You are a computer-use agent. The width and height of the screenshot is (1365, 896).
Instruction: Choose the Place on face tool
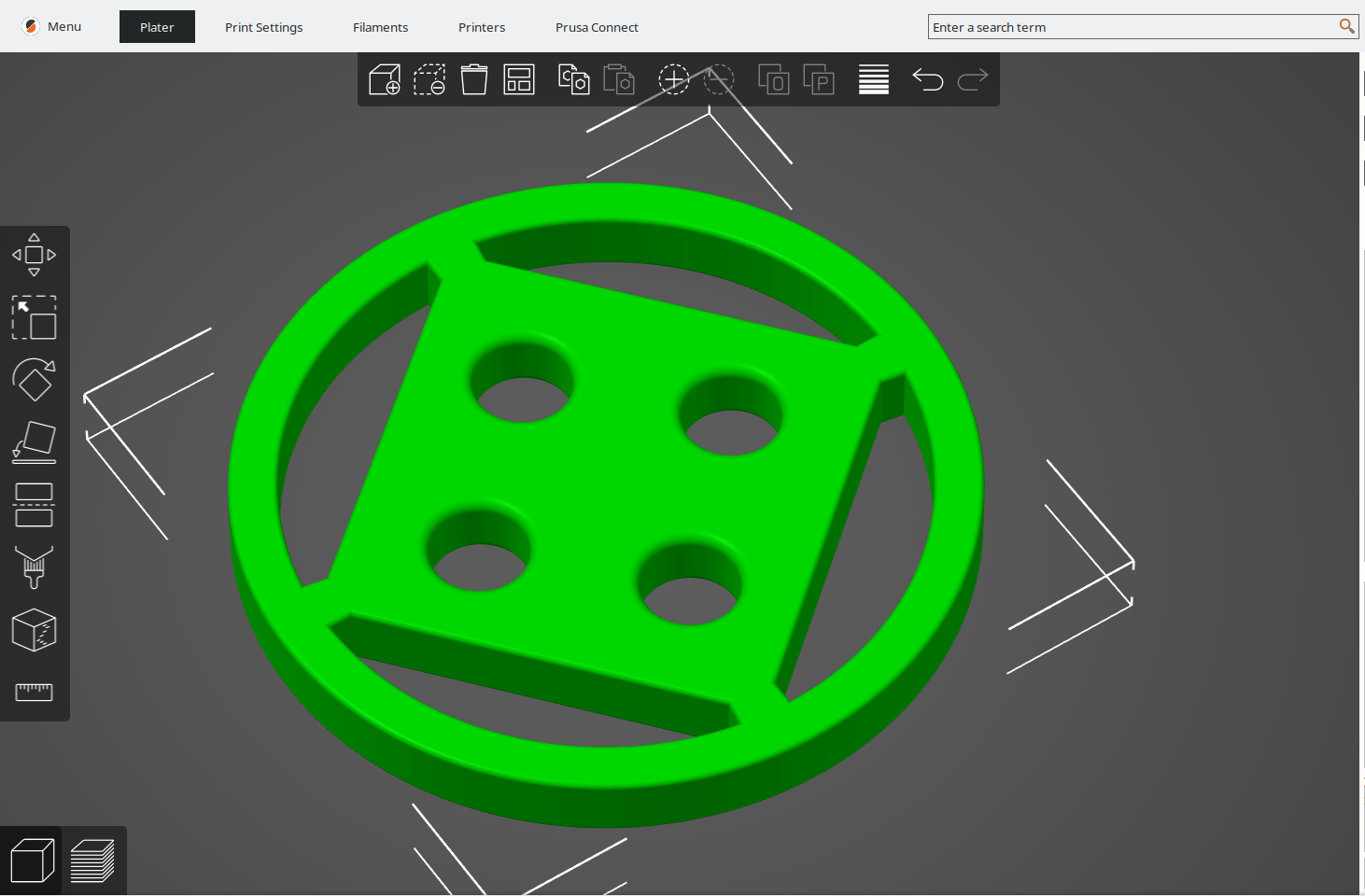(x=34, y=442)
